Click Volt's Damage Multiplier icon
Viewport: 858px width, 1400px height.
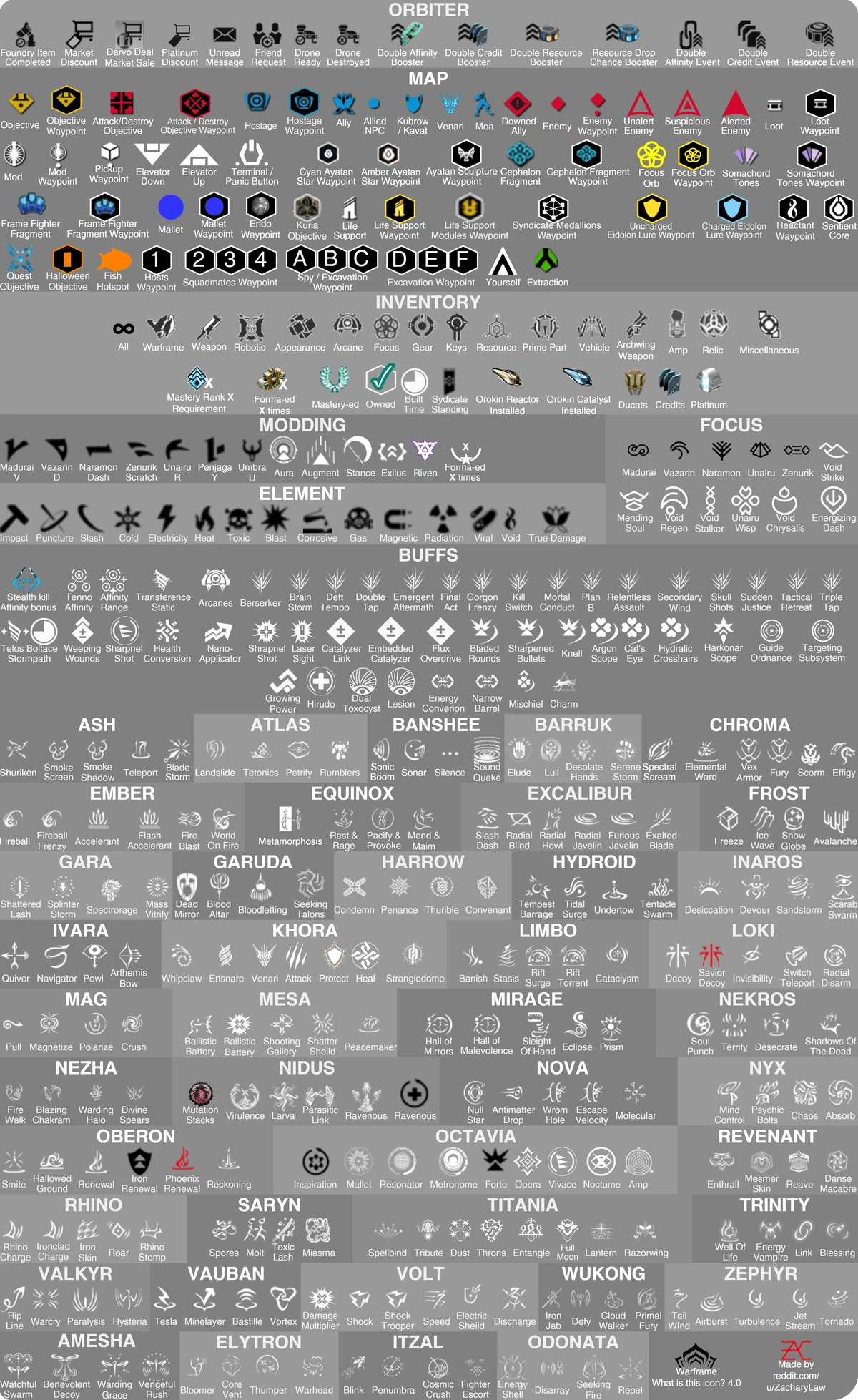coord(321,1298)
